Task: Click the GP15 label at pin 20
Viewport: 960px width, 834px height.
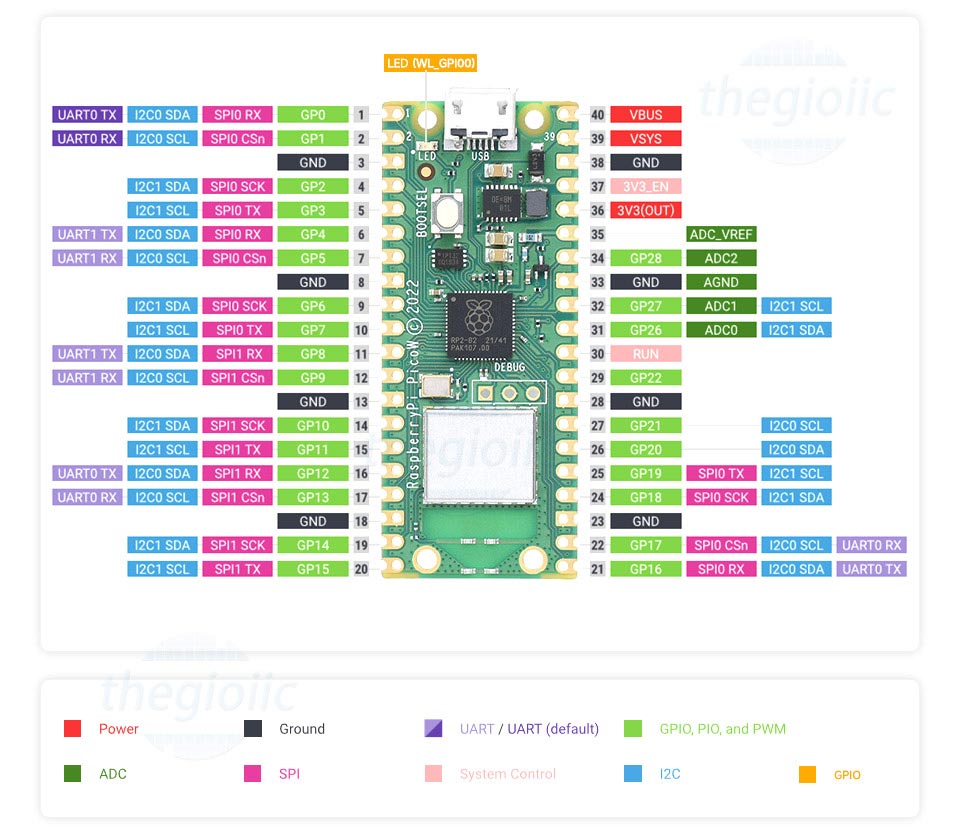Action: point(313,568)
